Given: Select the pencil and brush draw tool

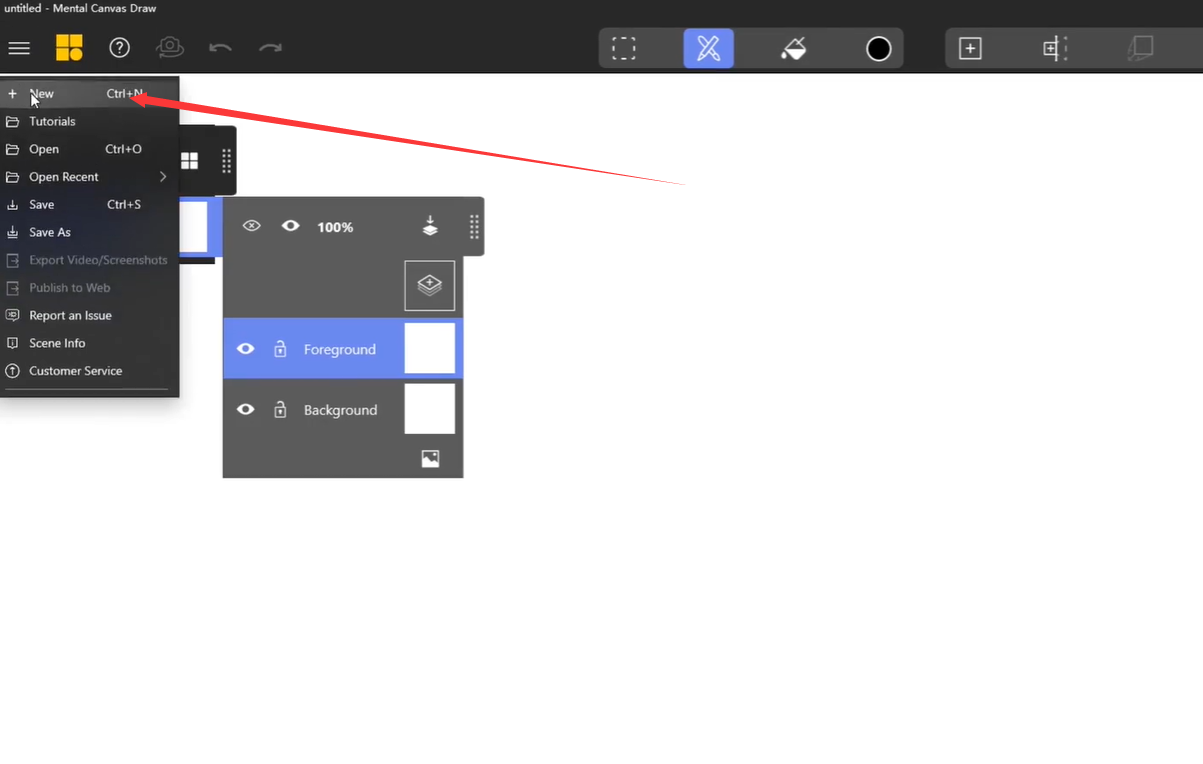Looking at the screenshot, I should pyautogui.click(x=709, y=48).
